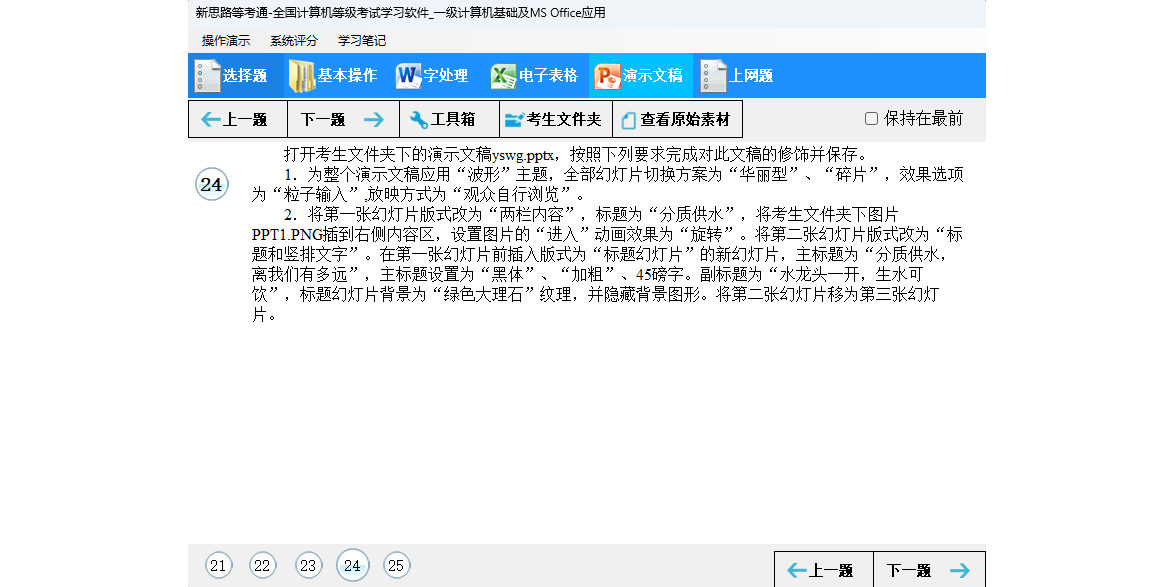This screenshot has height=587, width=1174.
Task: Click bottom 上一题 button
Action: click(x=823, y=571)
